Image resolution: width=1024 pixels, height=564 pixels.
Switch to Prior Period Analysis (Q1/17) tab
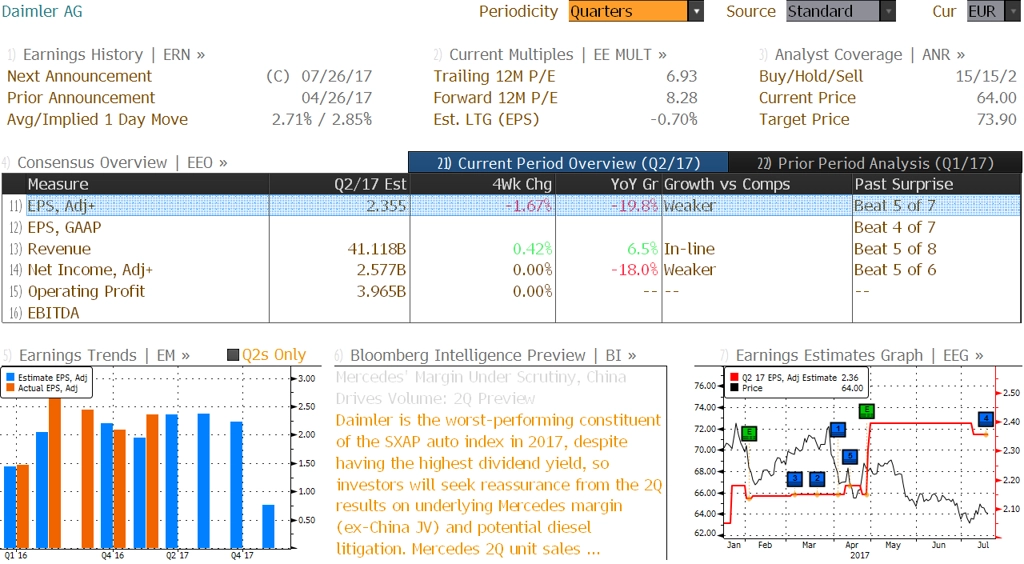click(x=875, y=163)
